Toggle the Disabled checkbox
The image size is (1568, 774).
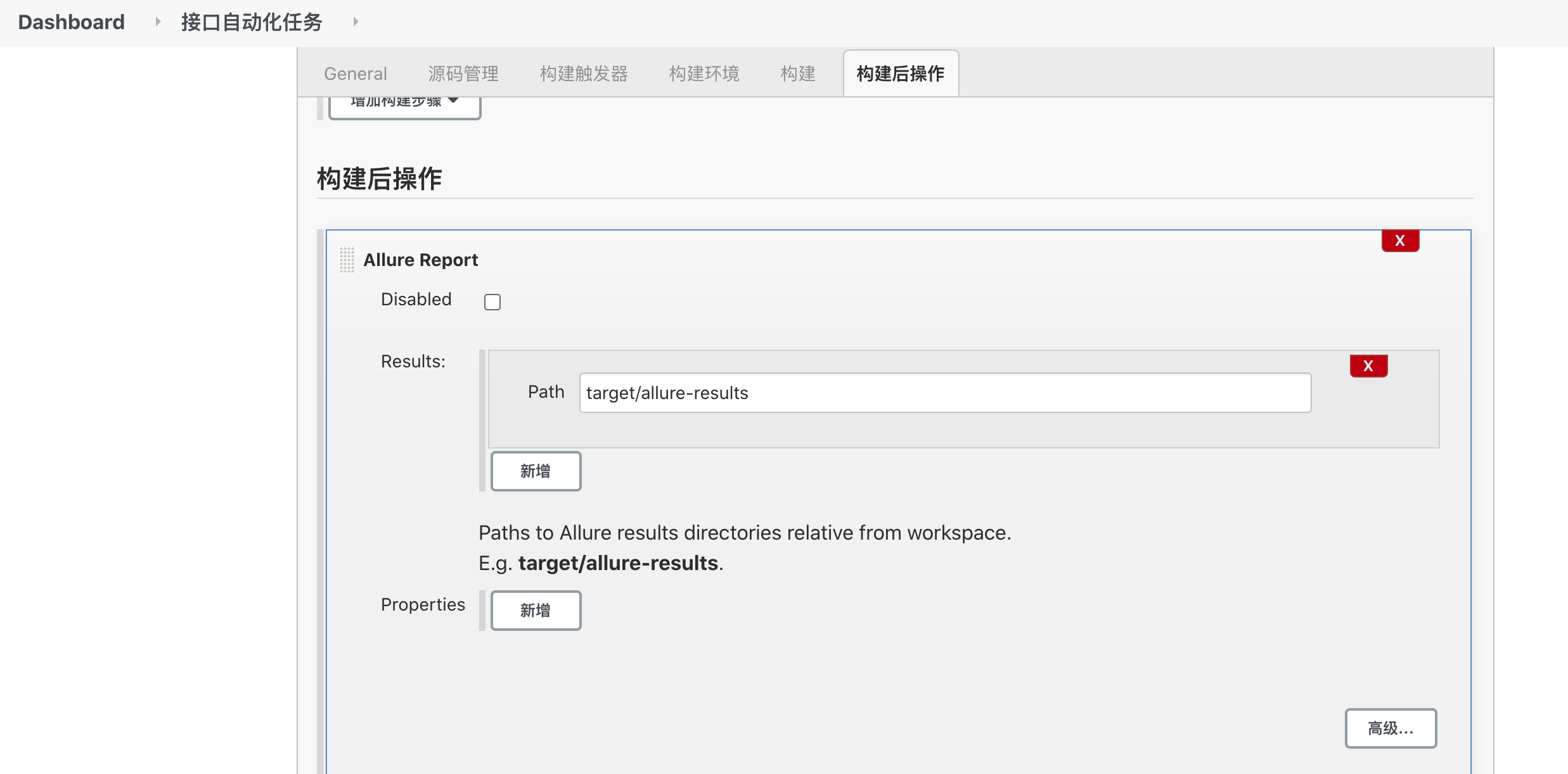[x=492, y=302]
